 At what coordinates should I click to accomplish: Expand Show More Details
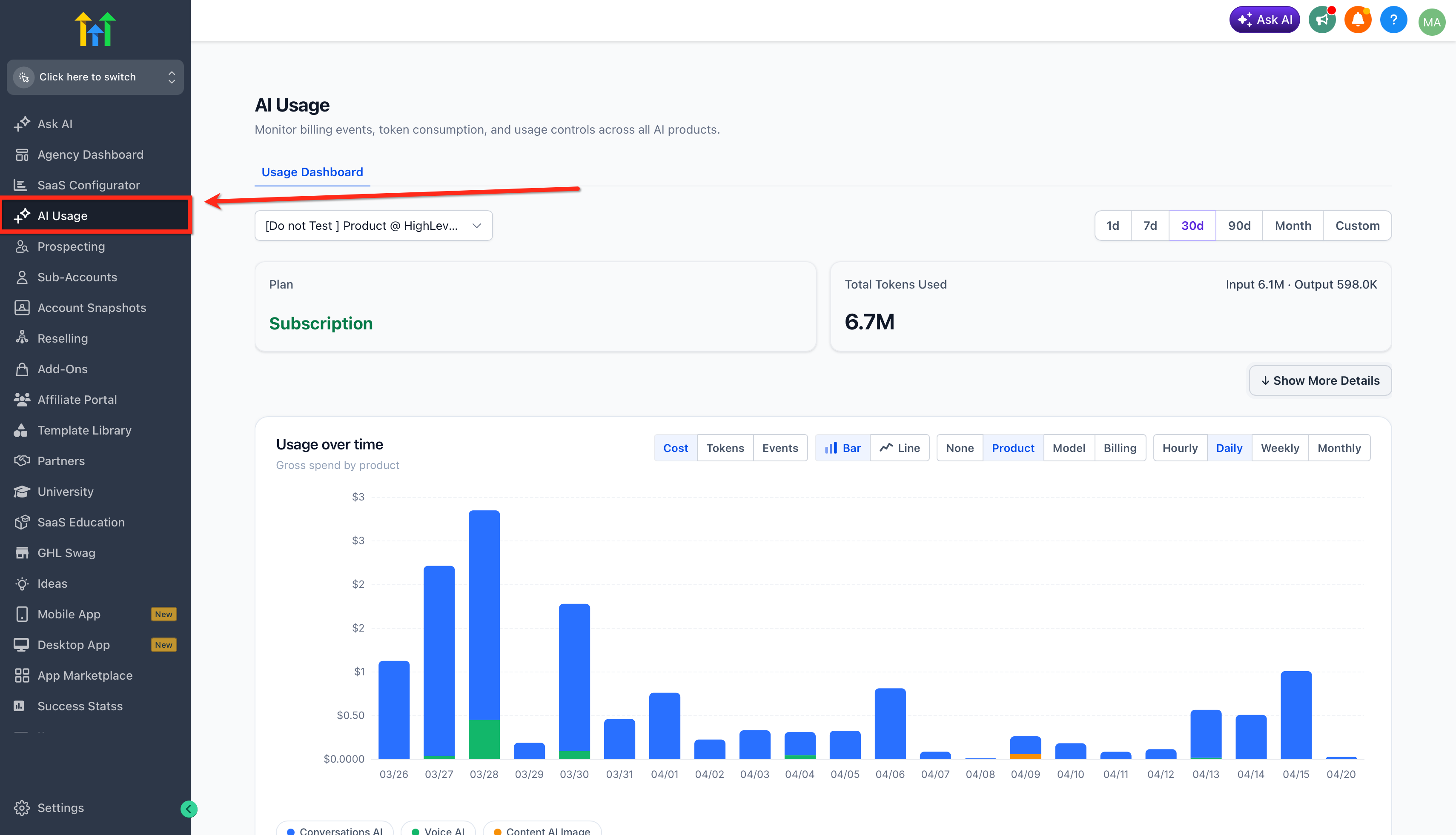pos(1319,380)
